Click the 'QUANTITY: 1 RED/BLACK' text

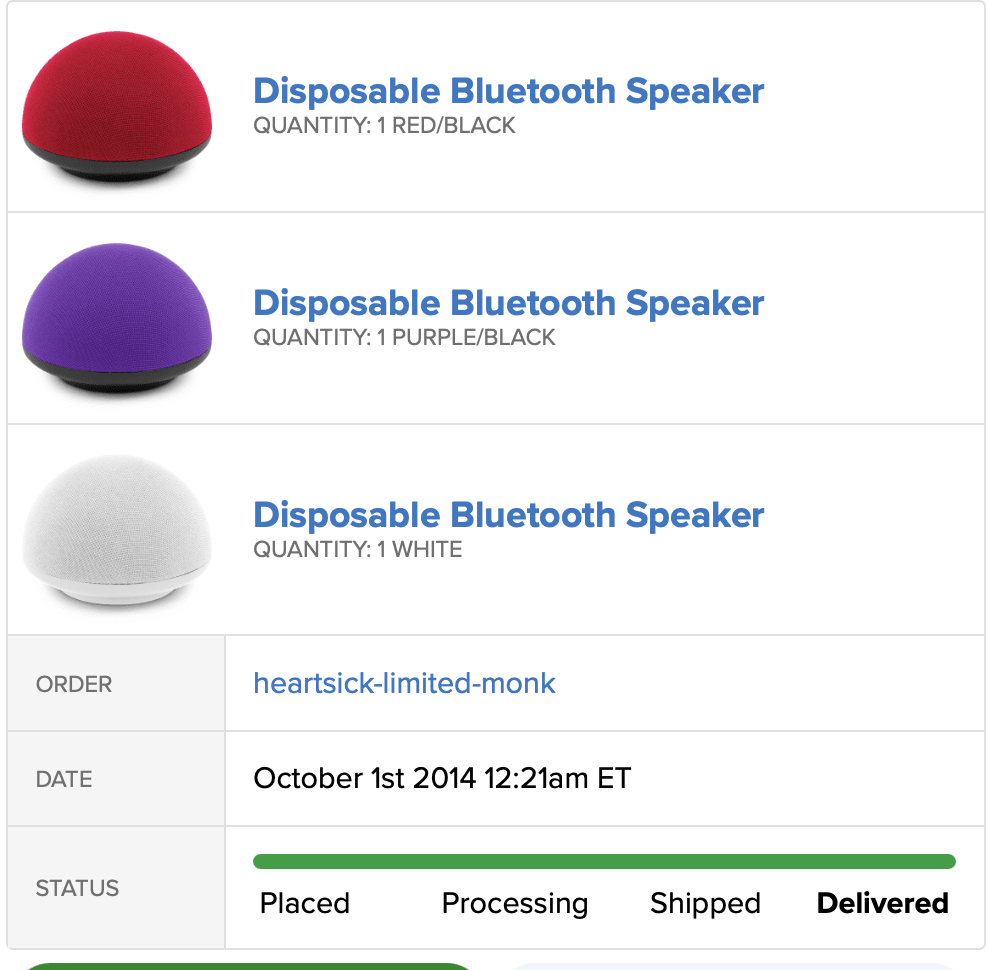(x=384, y=126)
